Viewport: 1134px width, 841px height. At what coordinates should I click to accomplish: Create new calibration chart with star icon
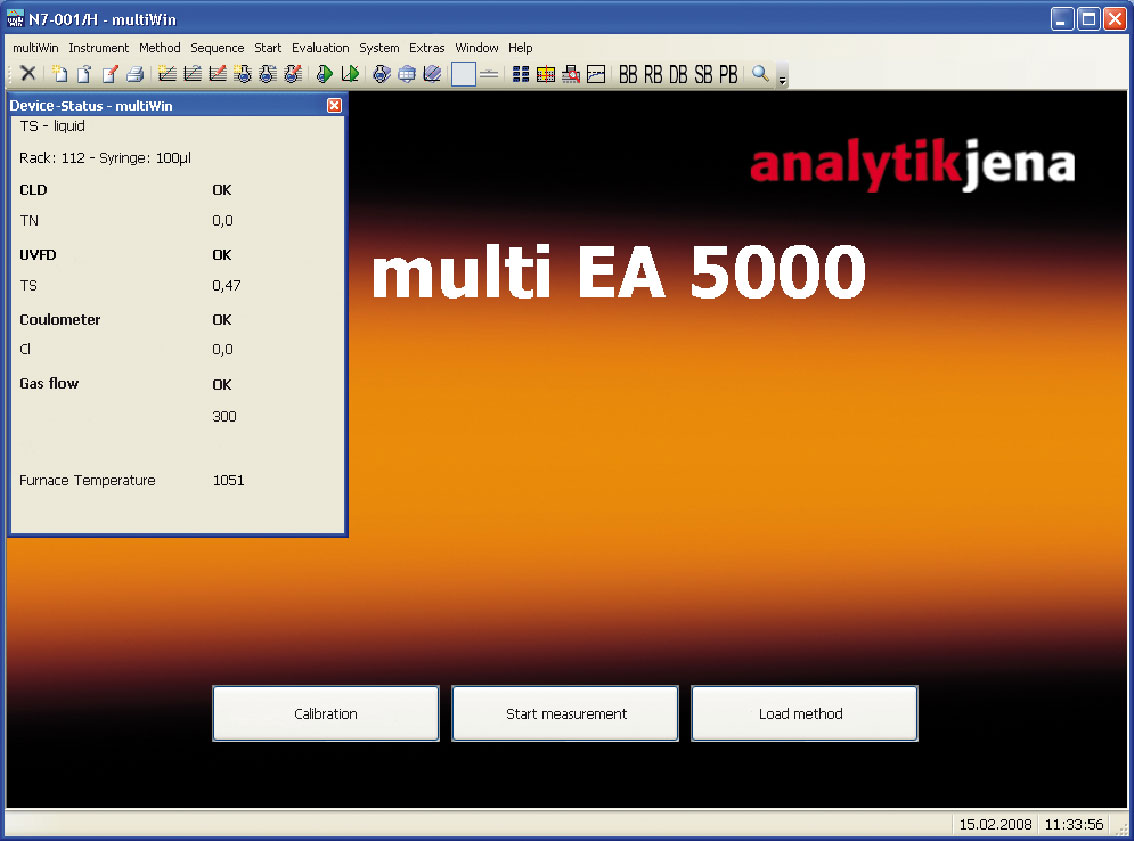[x=167, y=73]
